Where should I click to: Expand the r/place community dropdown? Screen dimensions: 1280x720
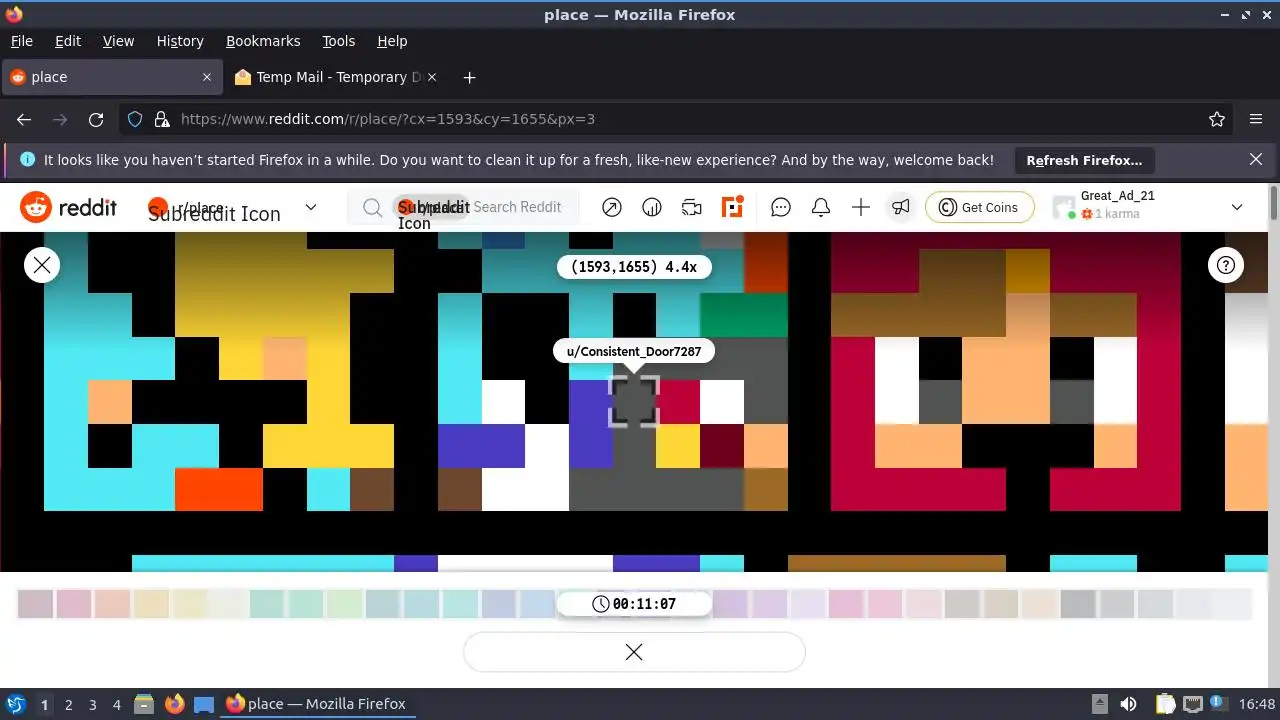(311, 207)
